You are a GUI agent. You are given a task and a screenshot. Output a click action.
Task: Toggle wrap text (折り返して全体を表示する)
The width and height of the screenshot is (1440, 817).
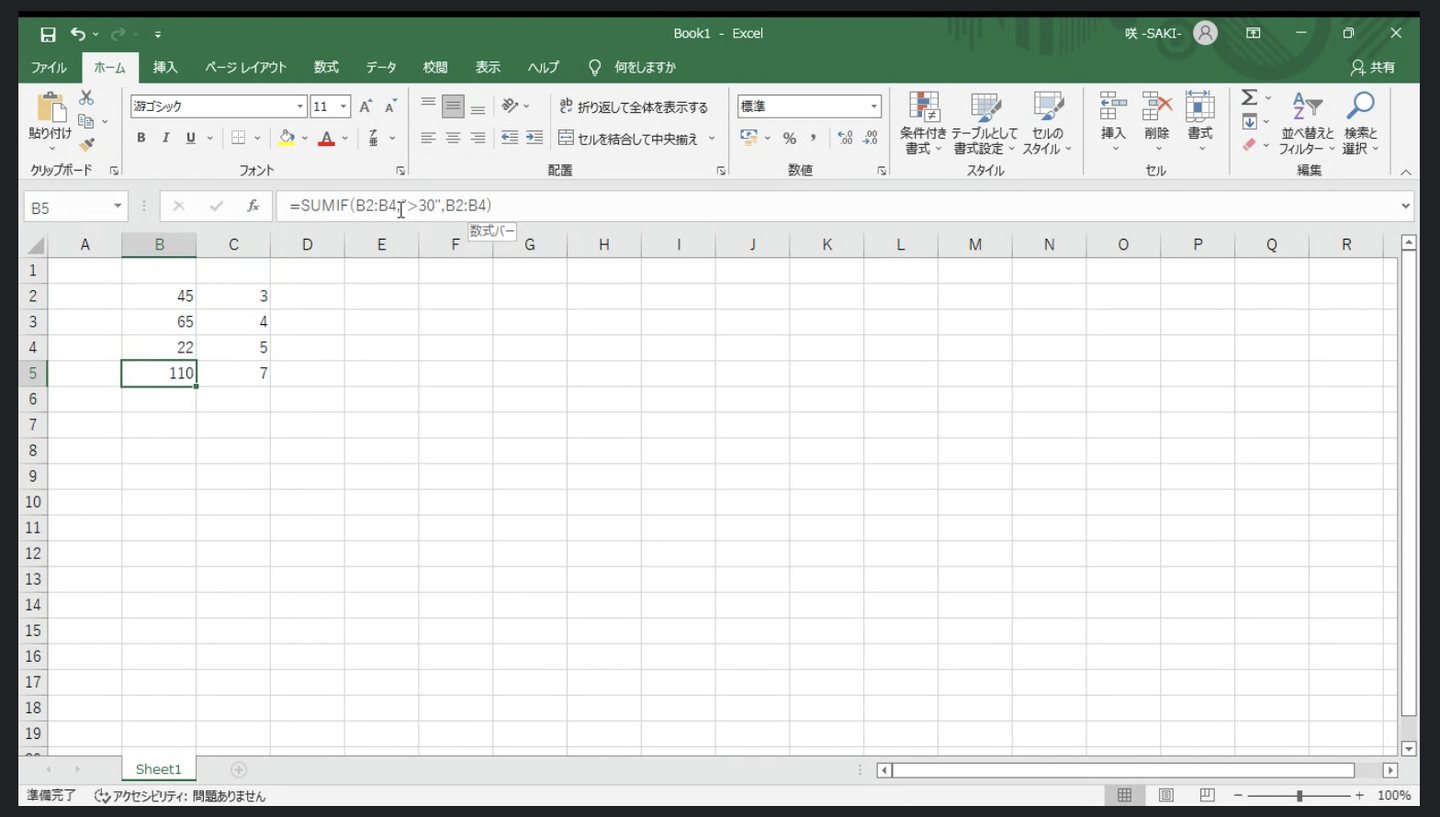point(634,107)
